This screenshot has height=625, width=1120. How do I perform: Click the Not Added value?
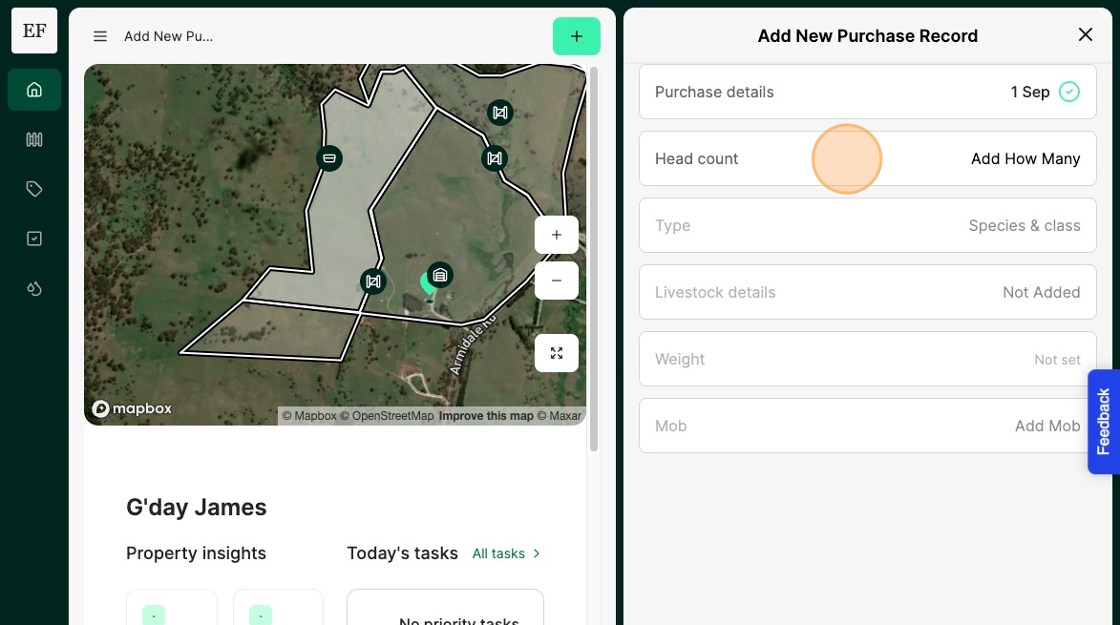point(1041,292)
